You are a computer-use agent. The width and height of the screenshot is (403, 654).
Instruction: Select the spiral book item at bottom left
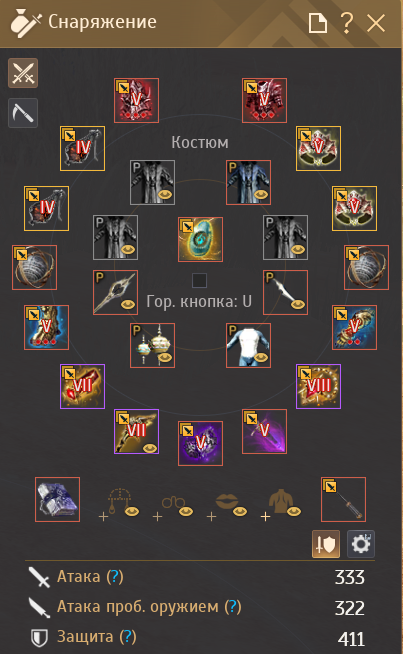click(58, 499)
